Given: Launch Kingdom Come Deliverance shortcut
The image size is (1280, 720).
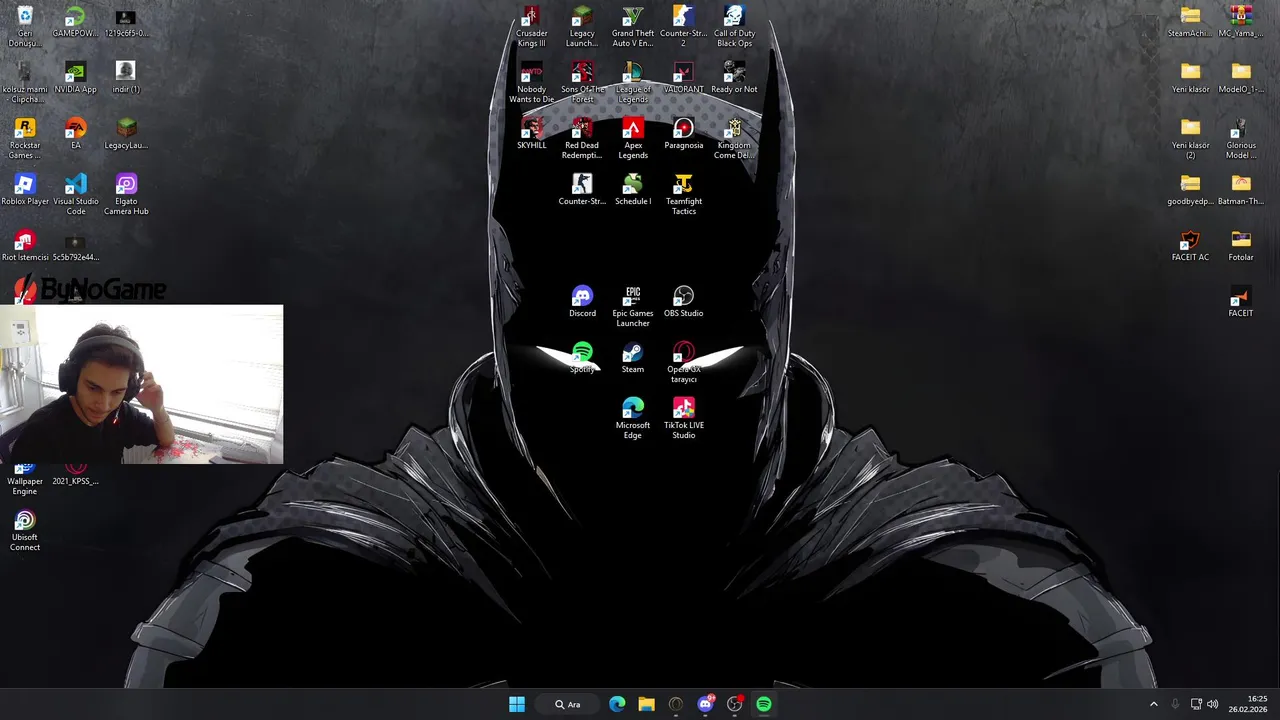Looking at the screenshot, I should tap(734, 139).
